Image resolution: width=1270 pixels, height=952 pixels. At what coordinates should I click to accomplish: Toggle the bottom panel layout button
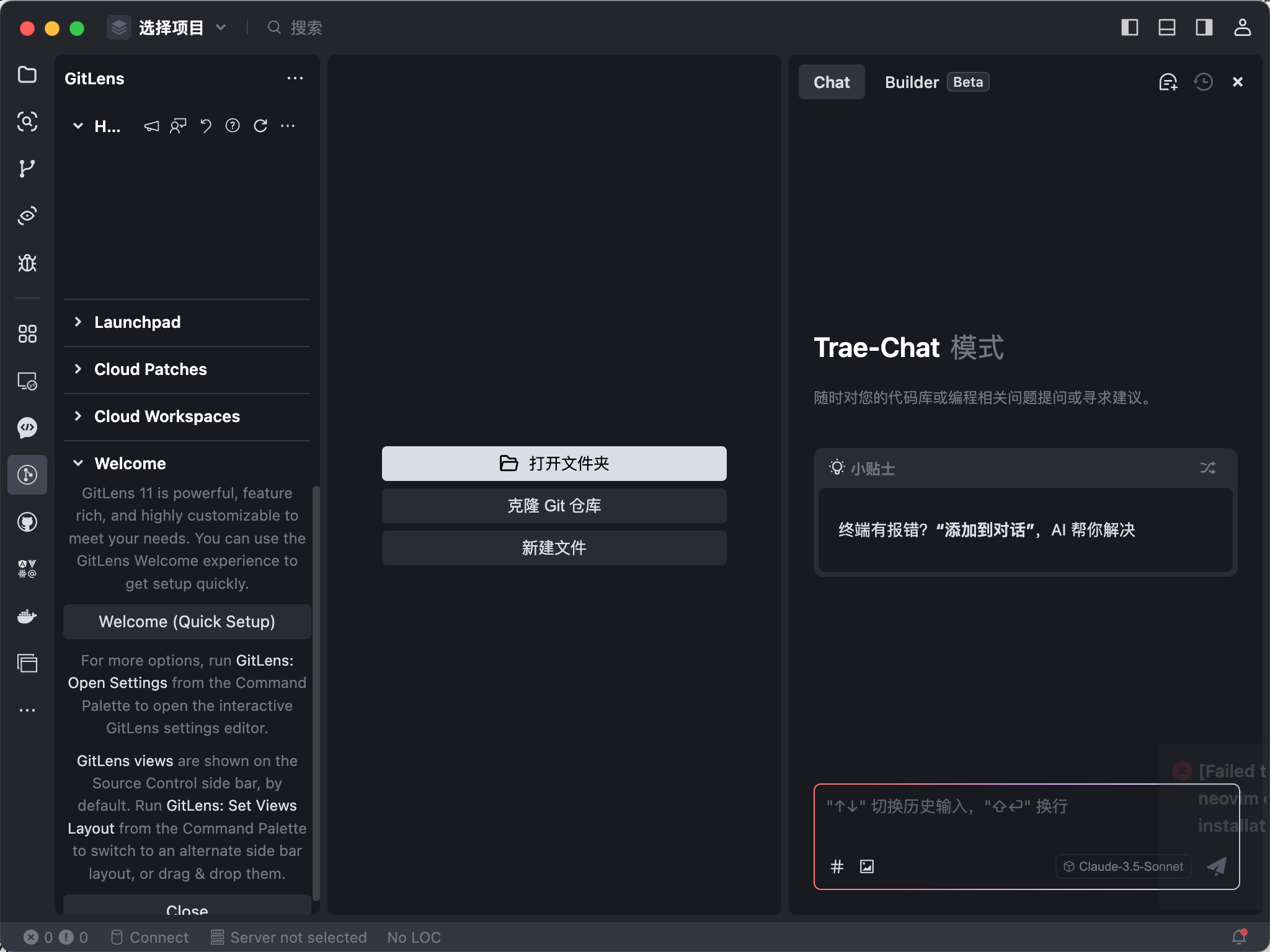click(1167, 27)
